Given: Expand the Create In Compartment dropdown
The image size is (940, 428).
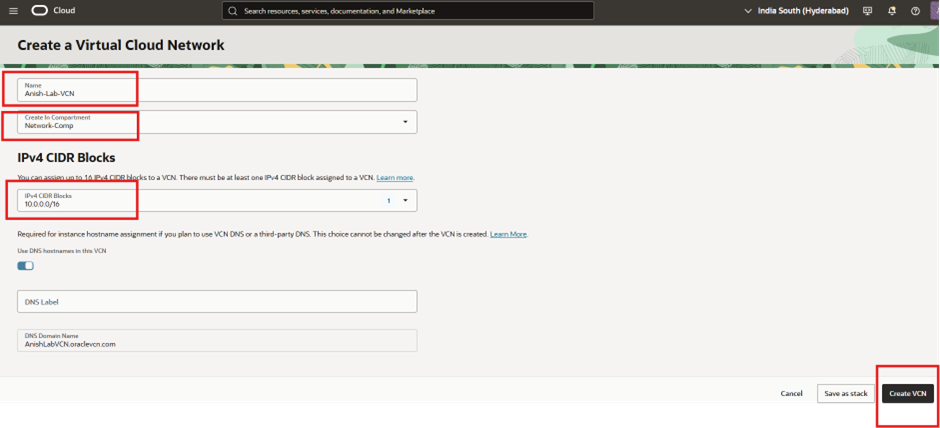Looking at the screenshot, I should [x=405, y=122].
